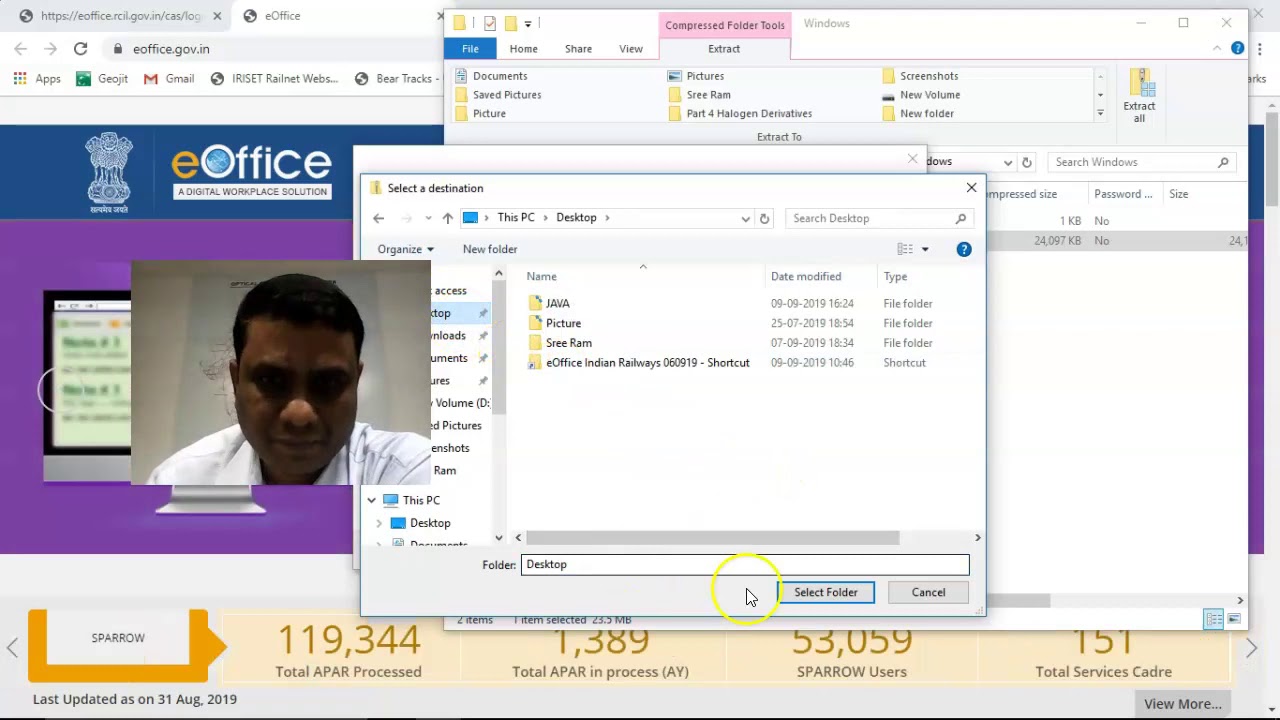Sort files by Date modified column
This screenshot has height=720, width=1280.
[806, 276]
